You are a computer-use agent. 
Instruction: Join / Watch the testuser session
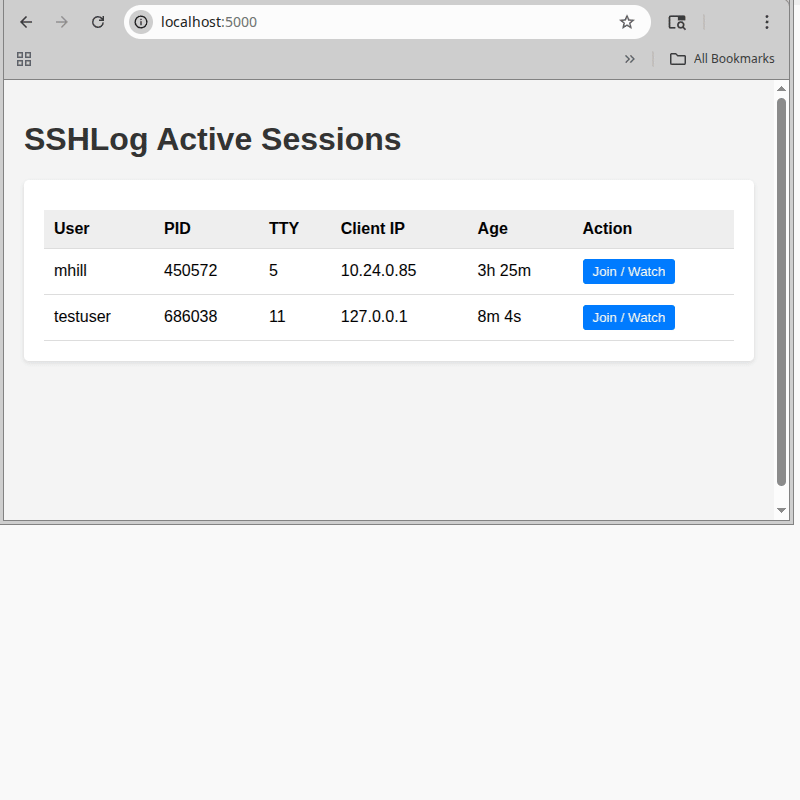[629, 317]
